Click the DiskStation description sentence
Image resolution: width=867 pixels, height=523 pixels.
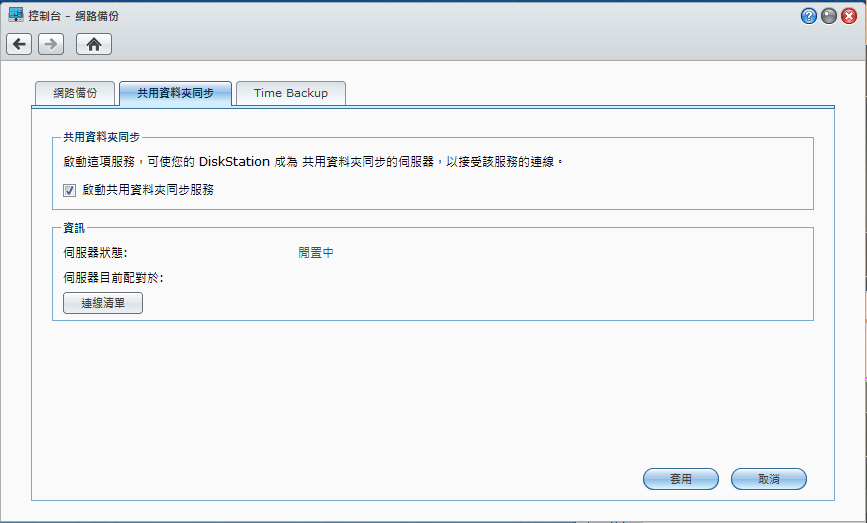313,162
